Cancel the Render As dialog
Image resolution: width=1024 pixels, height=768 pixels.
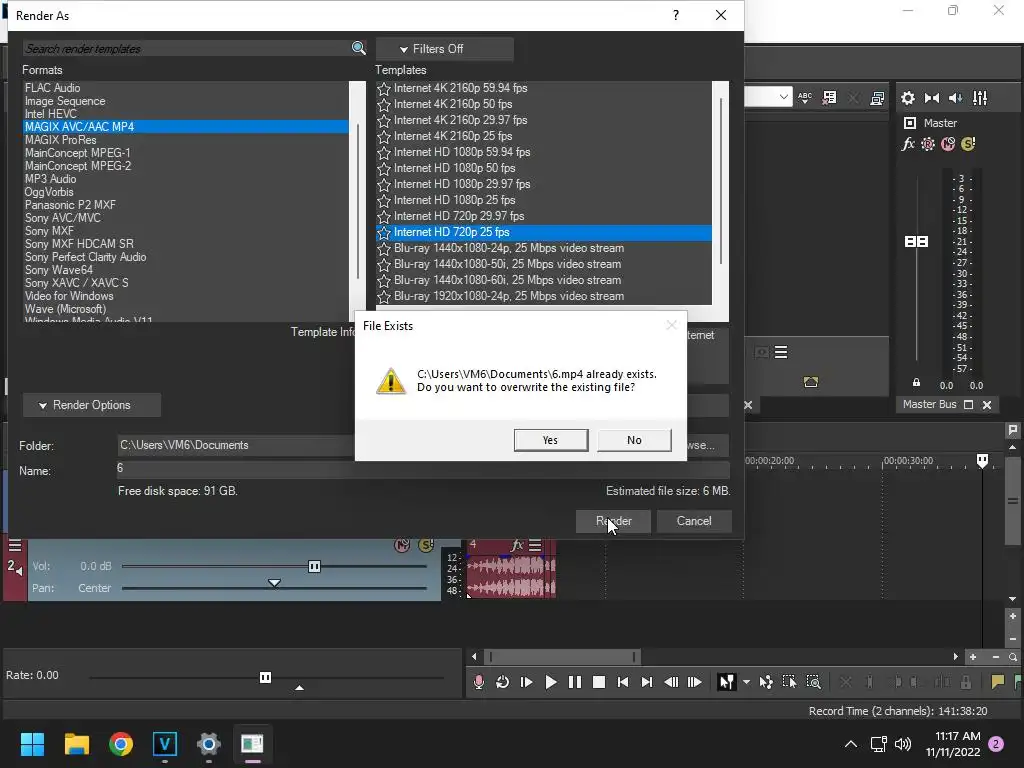(x=694, y=521)
